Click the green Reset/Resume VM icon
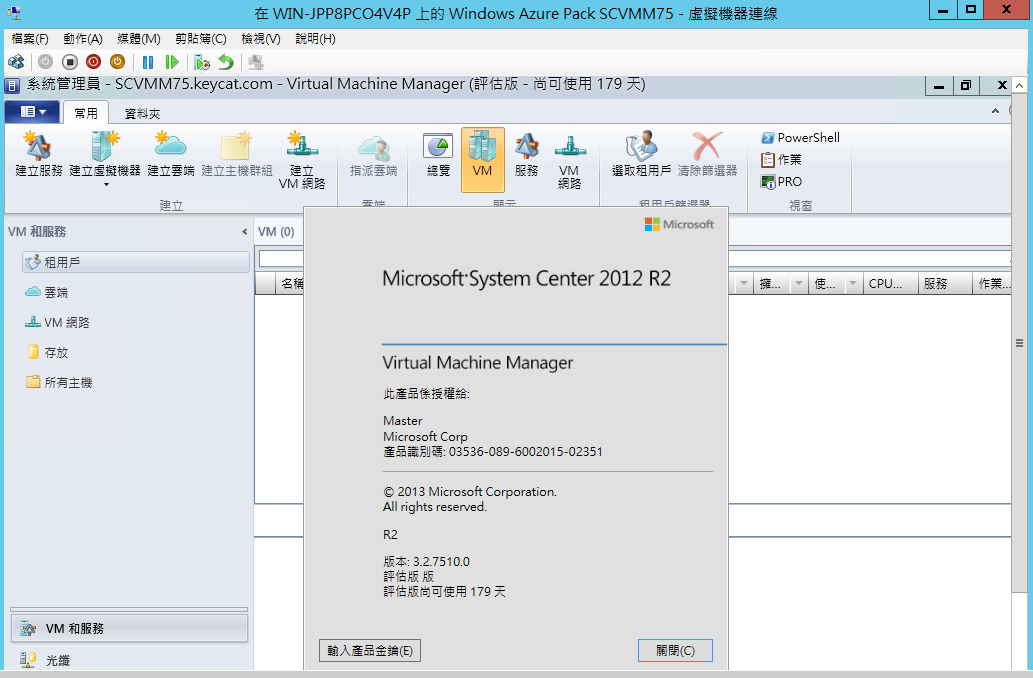This screenshot has height=678, width=1033. click(x=172, y=62)
